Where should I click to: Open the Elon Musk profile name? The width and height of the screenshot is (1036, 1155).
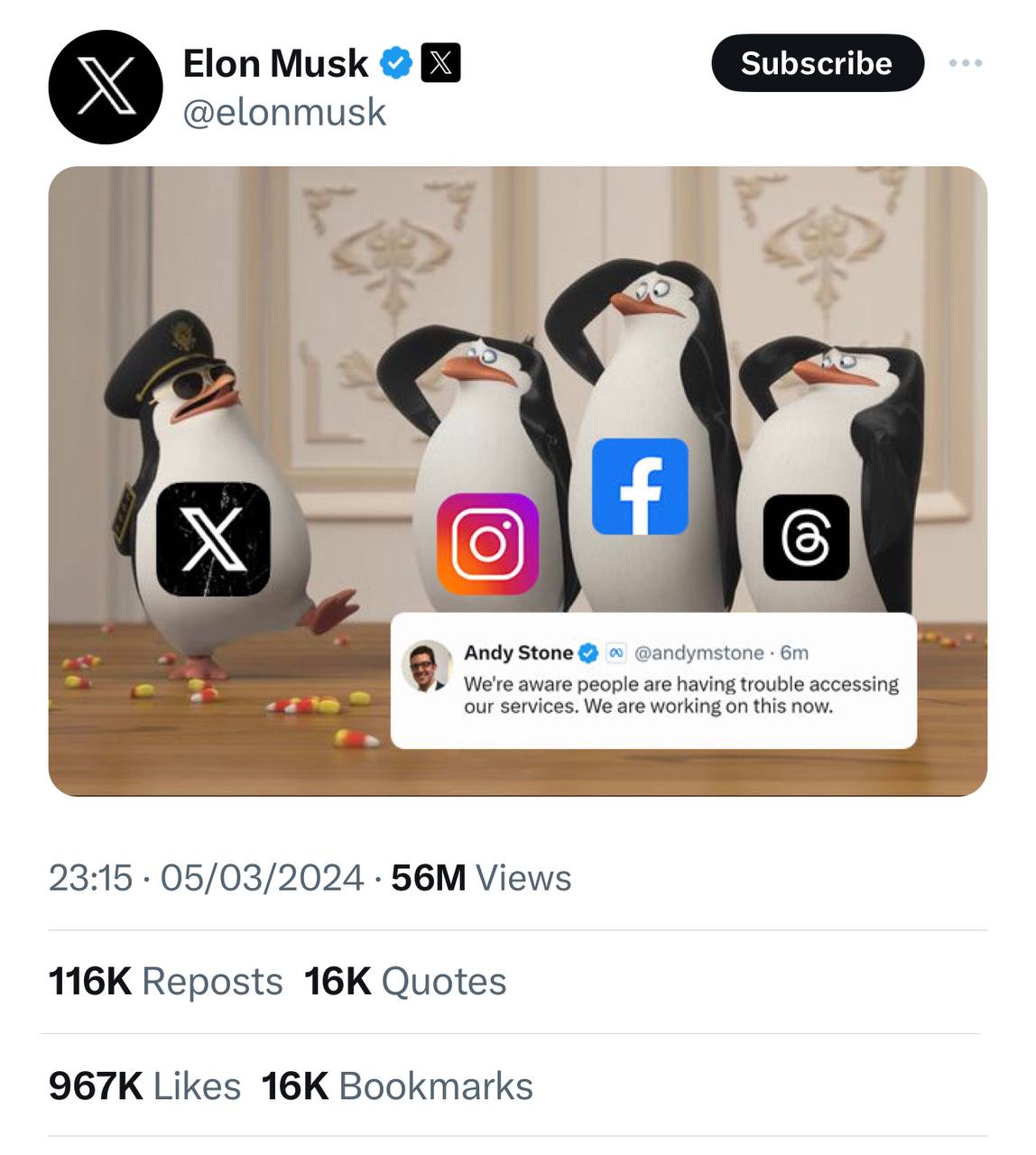tap(275, 63)
